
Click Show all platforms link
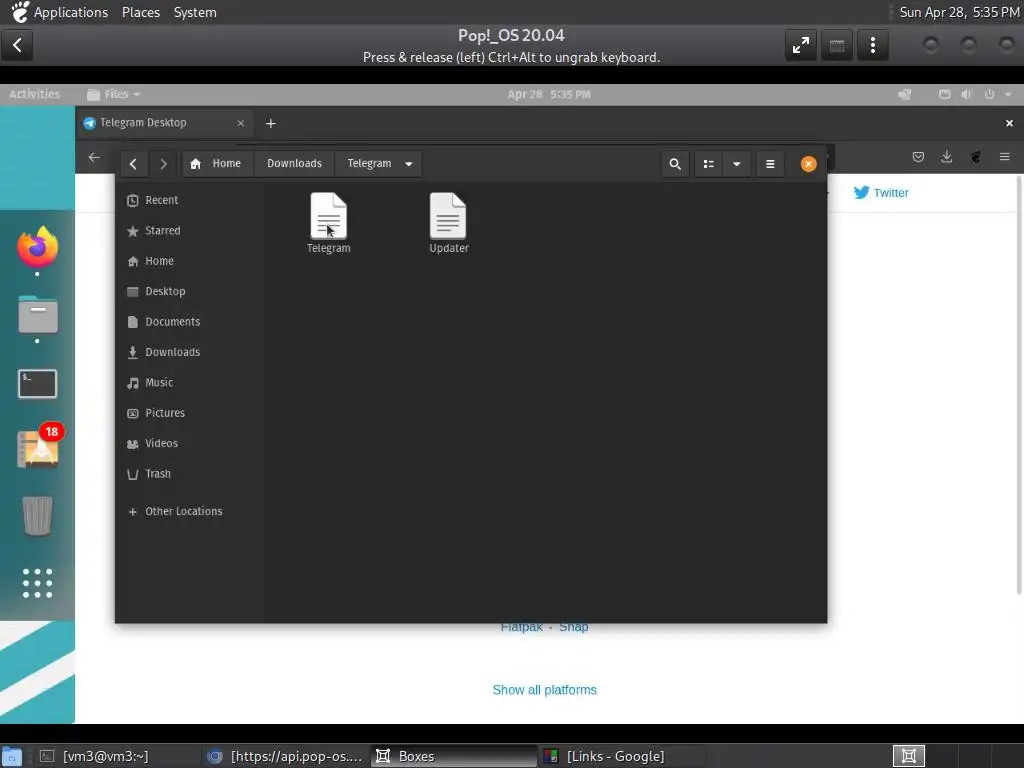545,690
